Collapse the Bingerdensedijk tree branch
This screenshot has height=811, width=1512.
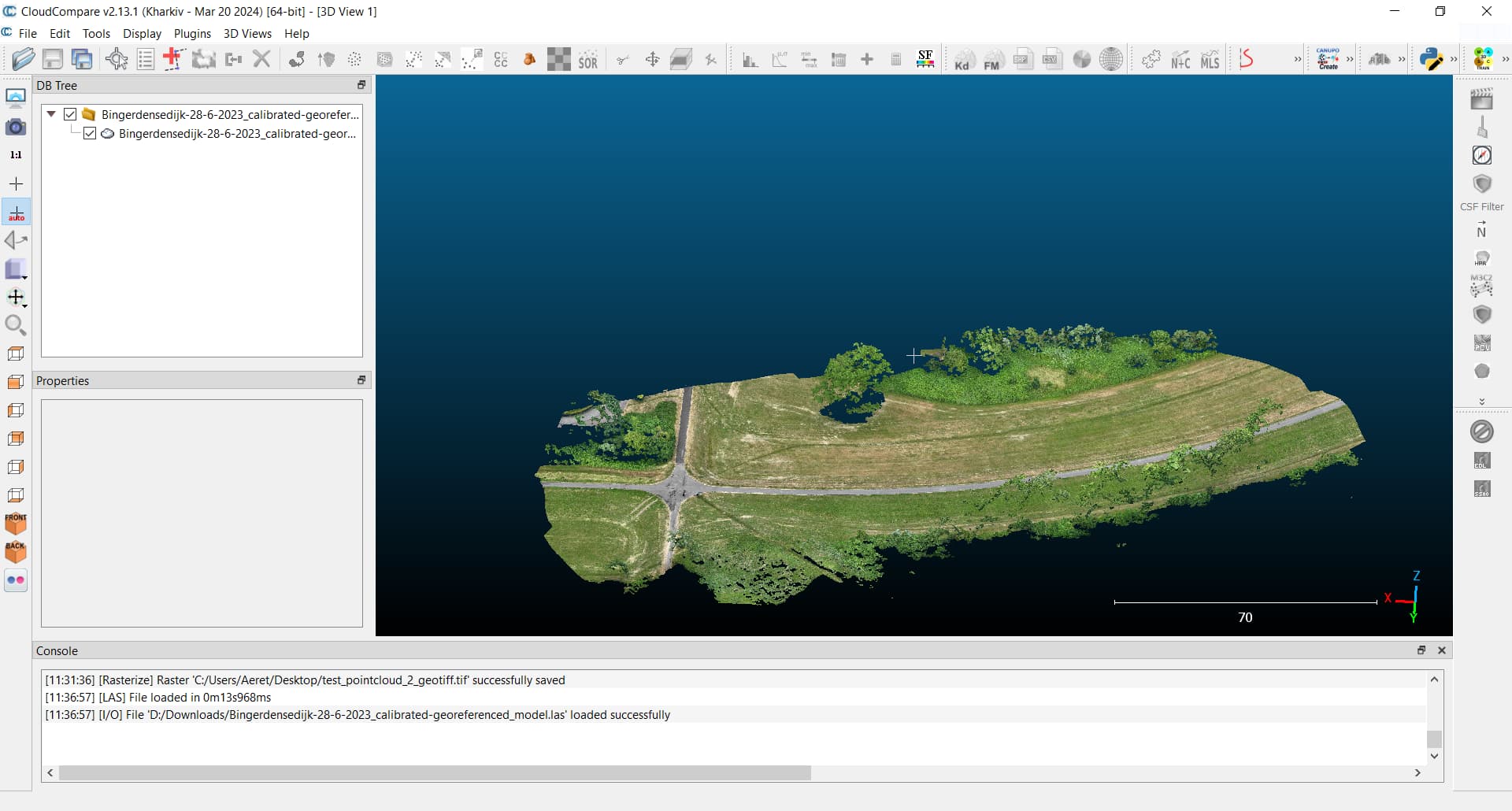pos(50,114)
